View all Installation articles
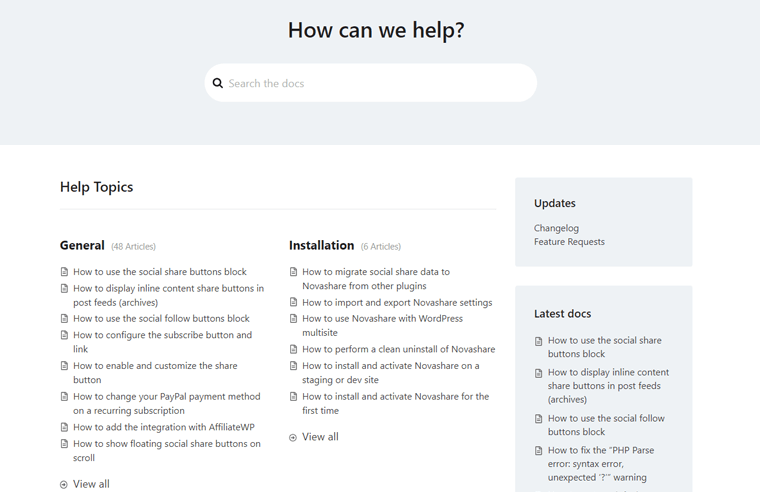 click(x=320, y=437)
